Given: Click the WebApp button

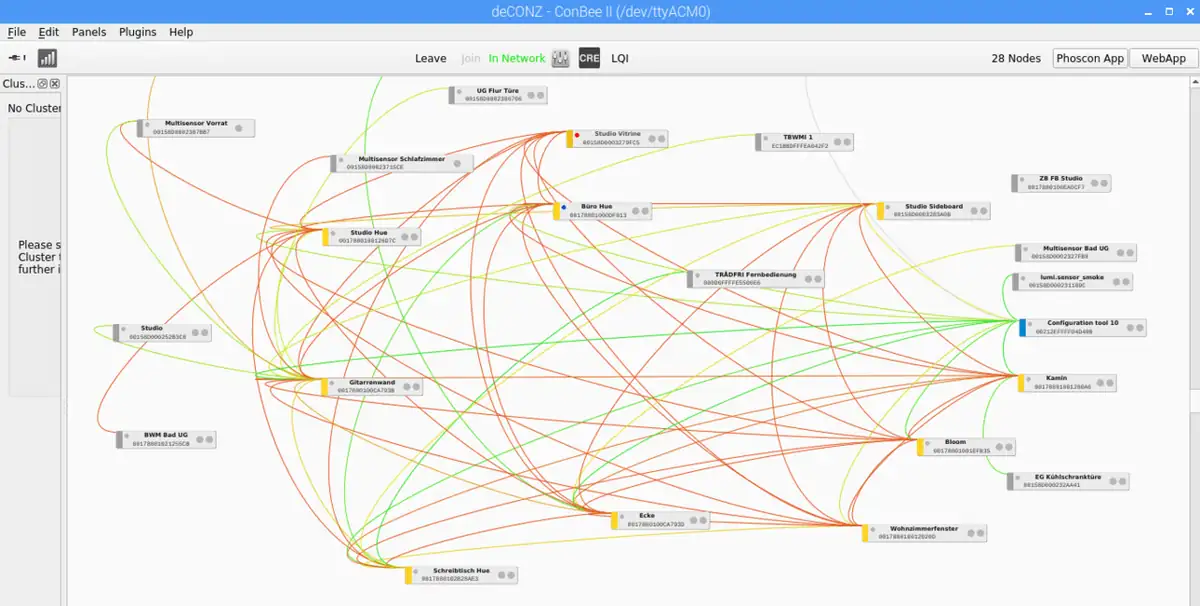Looking at the screenshot, I should (1163, 59).
